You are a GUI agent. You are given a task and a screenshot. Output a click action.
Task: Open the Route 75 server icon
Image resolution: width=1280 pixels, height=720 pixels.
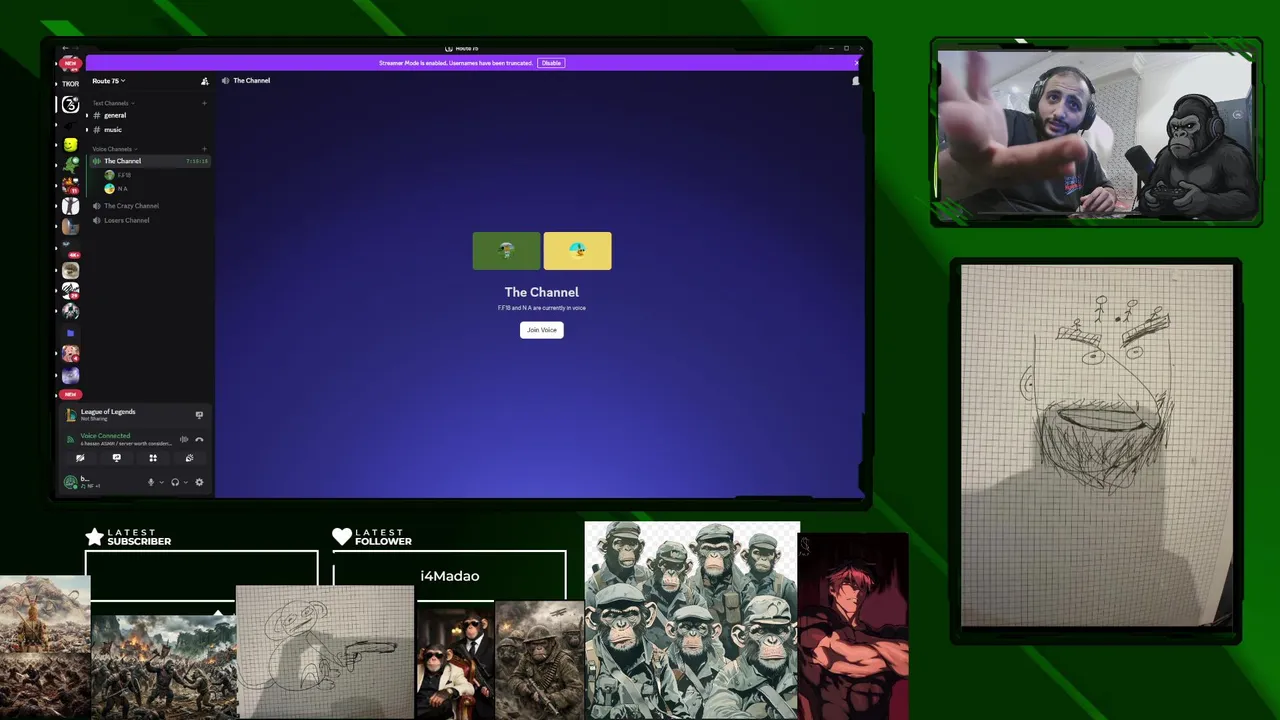pos(70,104)
